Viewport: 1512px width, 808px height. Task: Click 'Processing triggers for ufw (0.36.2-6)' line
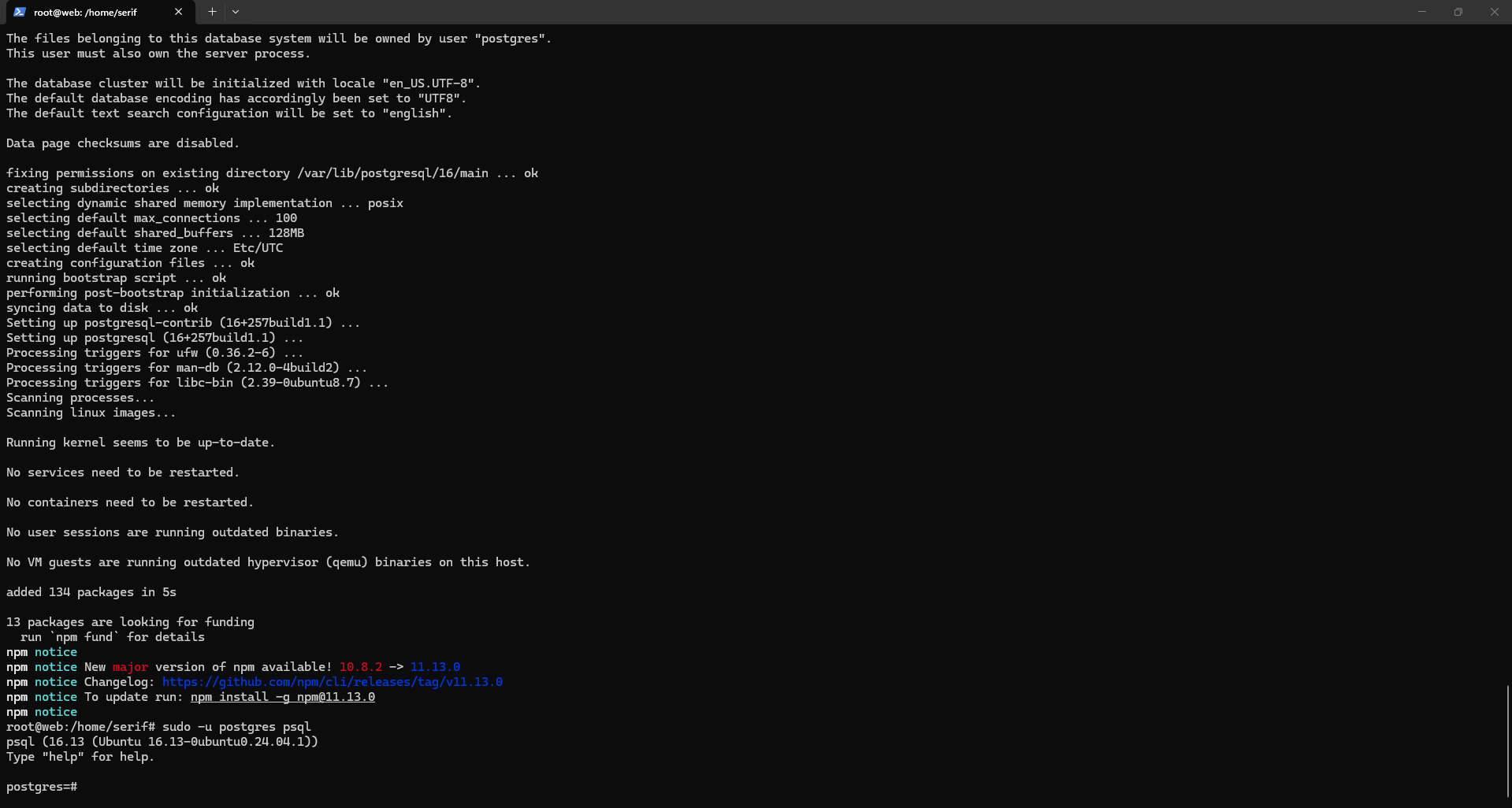click(154, 353)
